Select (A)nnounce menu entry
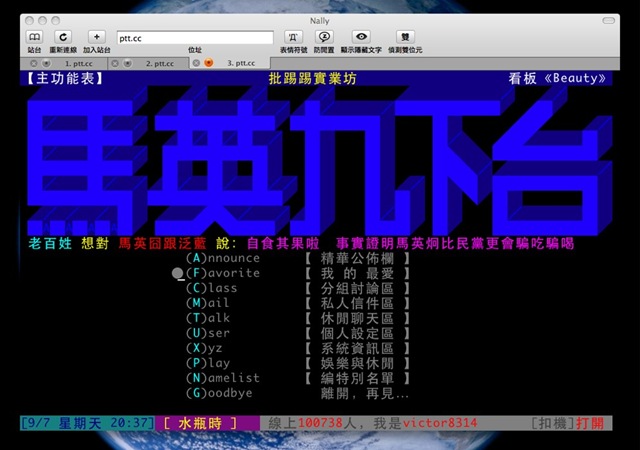640x450 pixels. coord(223,258)
